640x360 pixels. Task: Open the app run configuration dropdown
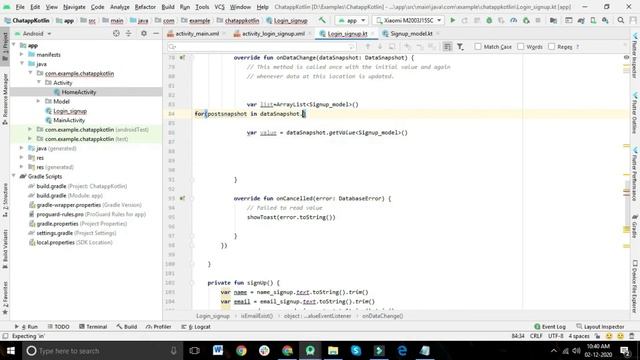[x=352, y=20]
